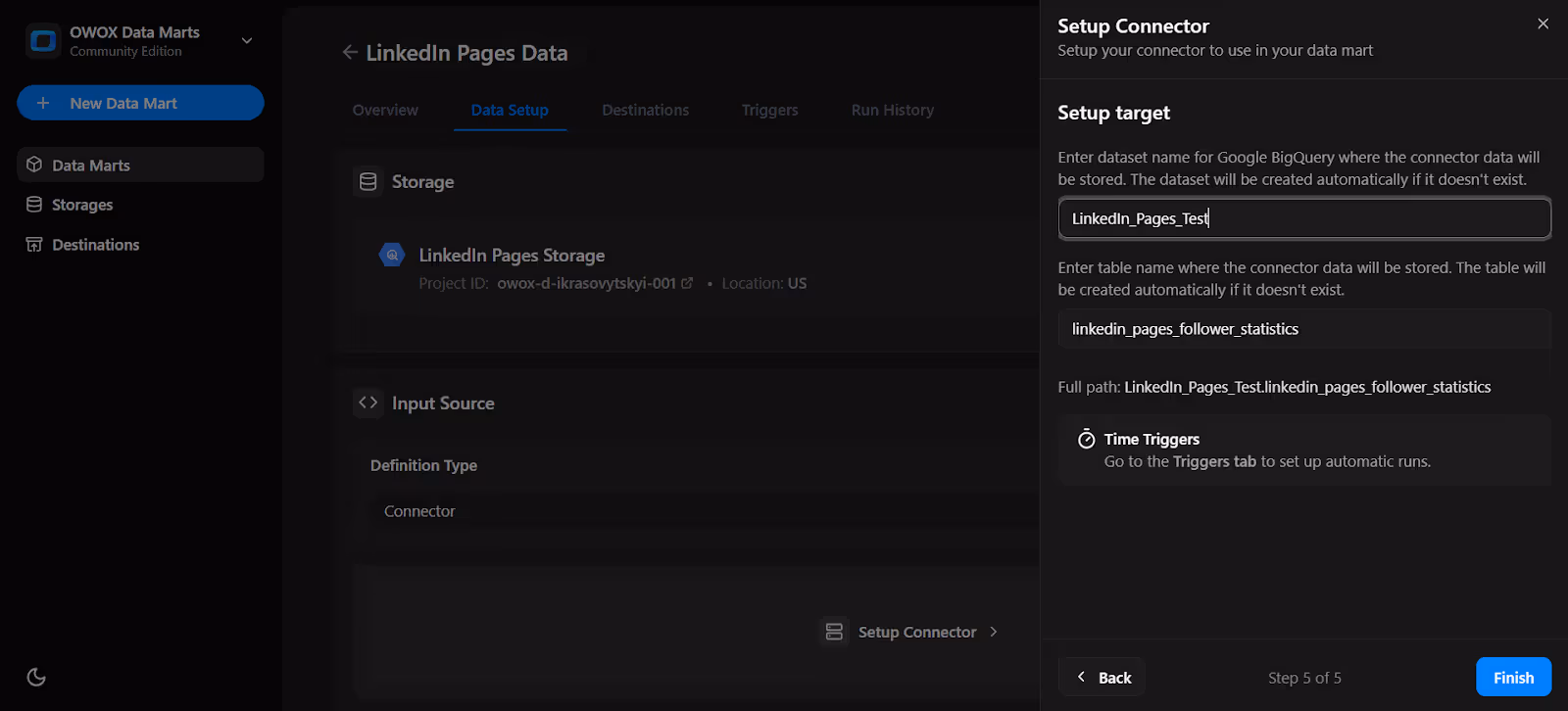Click the Destinations archive icon in the sidebar
The height and width of the screenshot is (711, 1568).
tap(34, 245)
